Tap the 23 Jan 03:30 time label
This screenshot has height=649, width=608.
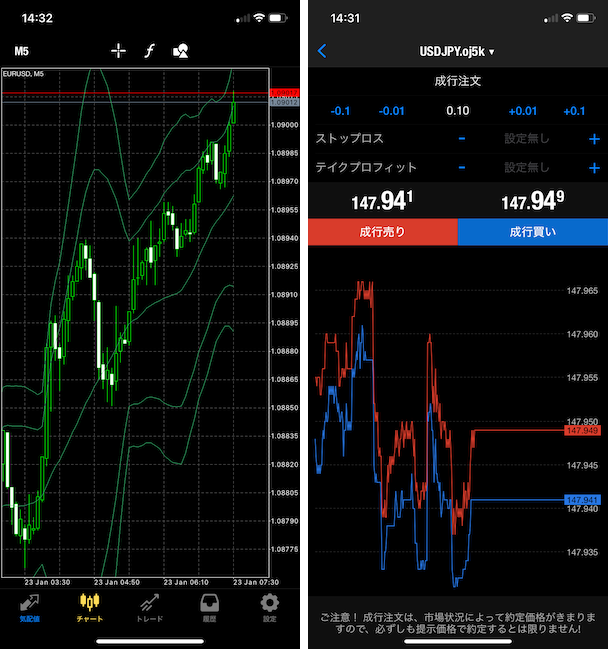47,582
